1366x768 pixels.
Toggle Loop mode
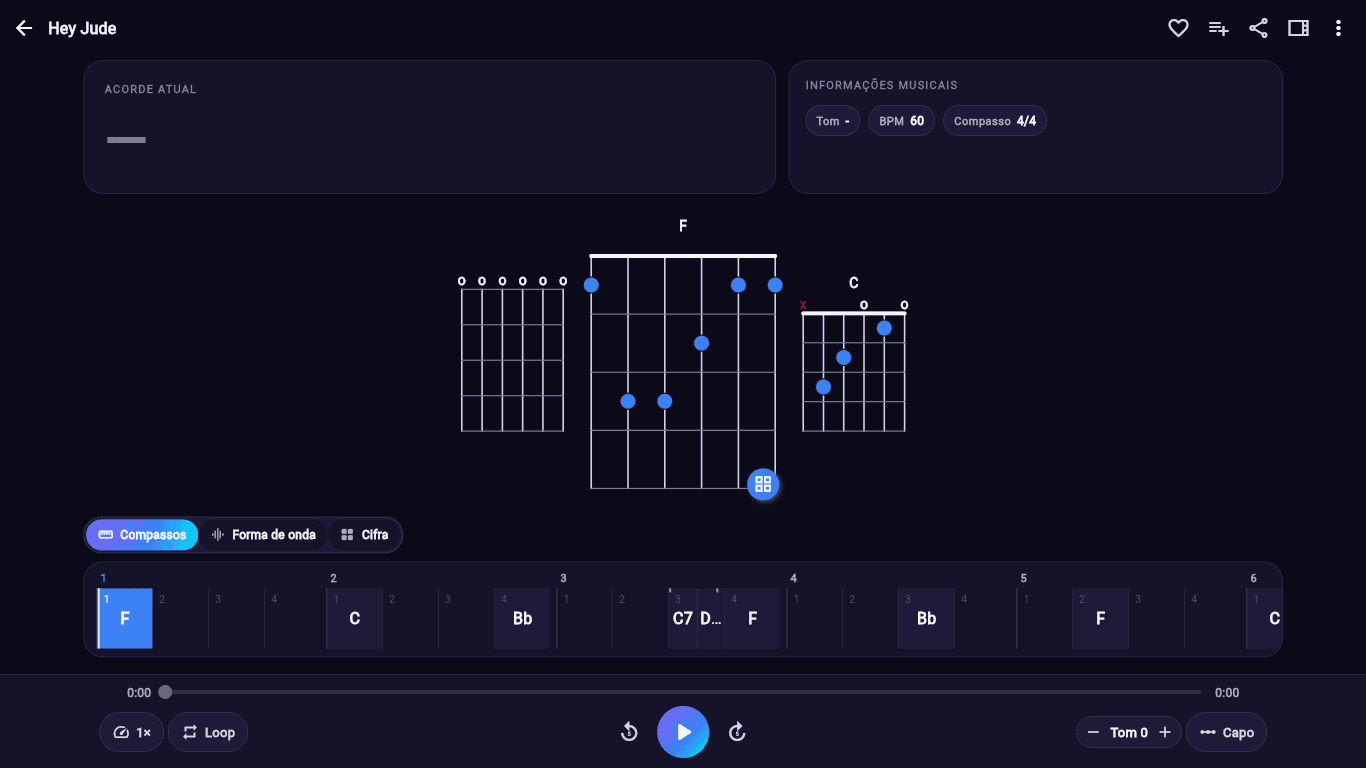[208, 732]
